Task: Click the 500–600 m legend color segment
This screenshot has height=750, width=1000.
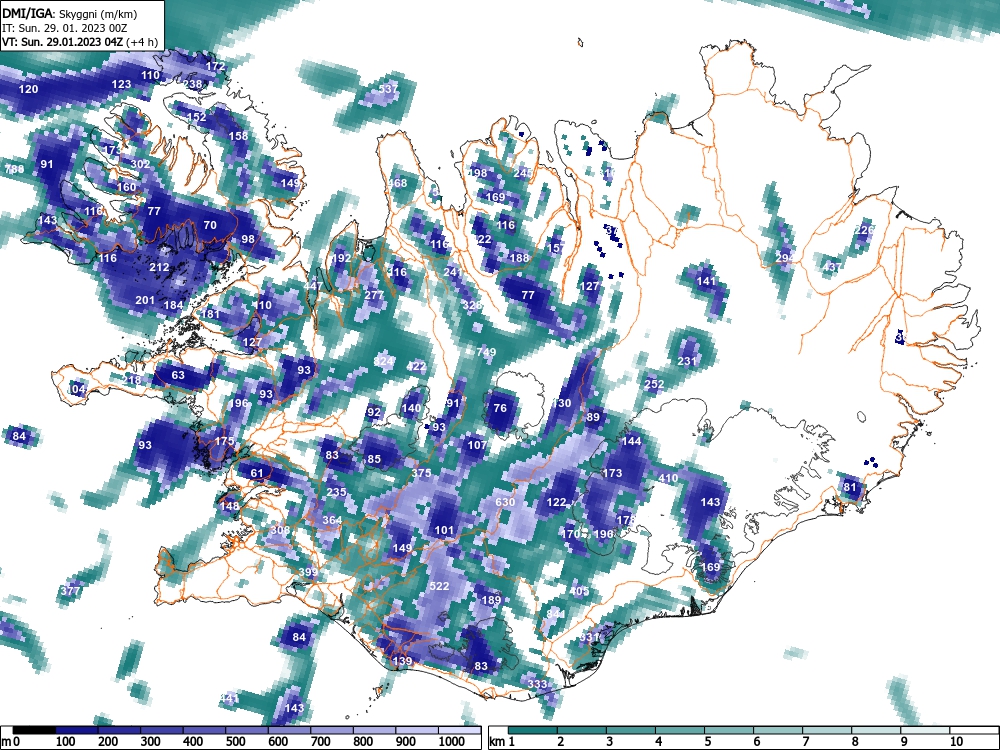Action: click(x=247, y=730)
